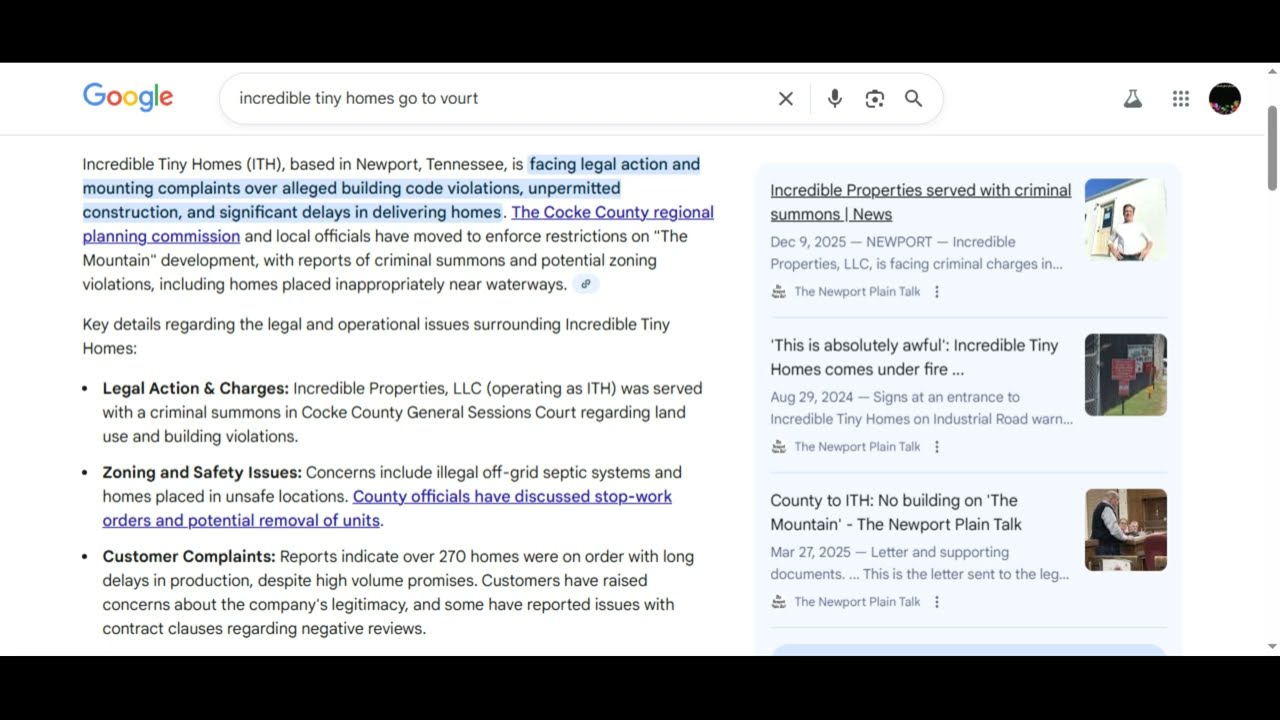Click the source link chip after waterways

586,284
